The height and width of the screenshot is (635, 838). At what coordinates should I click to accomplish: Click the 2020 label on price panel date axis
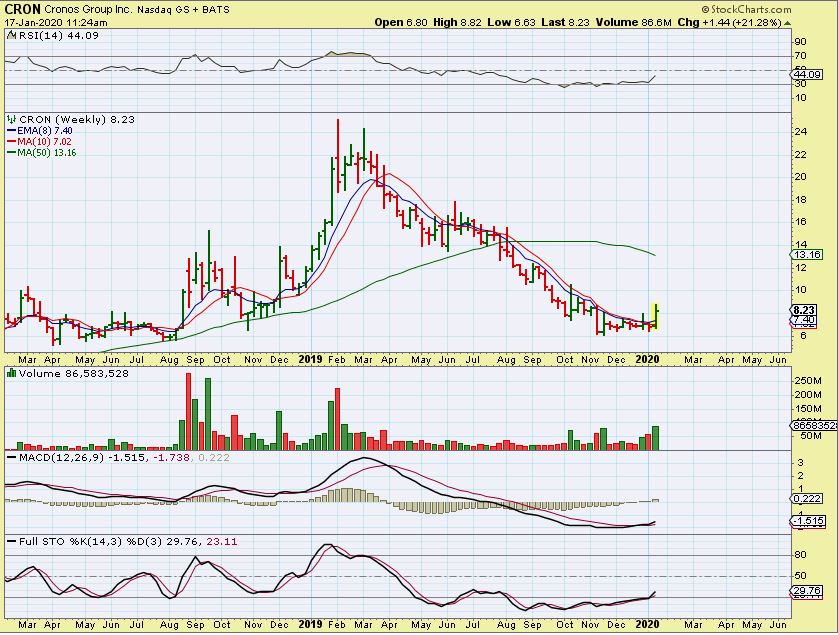coord(647,360)
